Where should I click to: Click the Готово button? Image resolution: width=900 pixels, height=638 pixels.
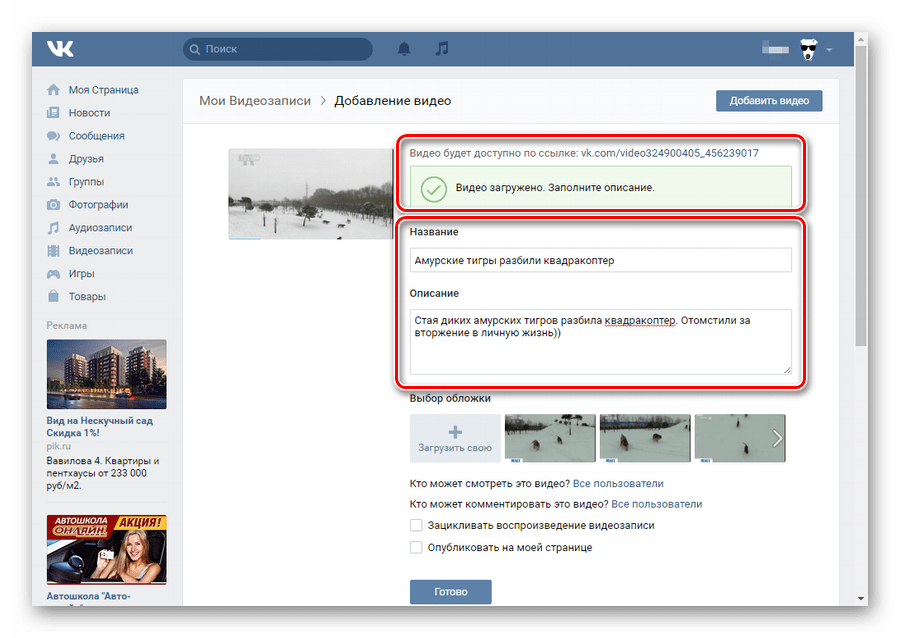coord(451,592)
